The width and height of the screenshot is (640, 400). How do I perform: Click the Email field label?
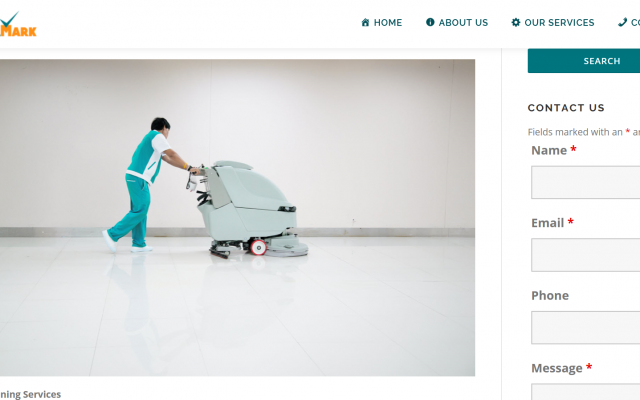pyautogui.click(x=547, y=223)
